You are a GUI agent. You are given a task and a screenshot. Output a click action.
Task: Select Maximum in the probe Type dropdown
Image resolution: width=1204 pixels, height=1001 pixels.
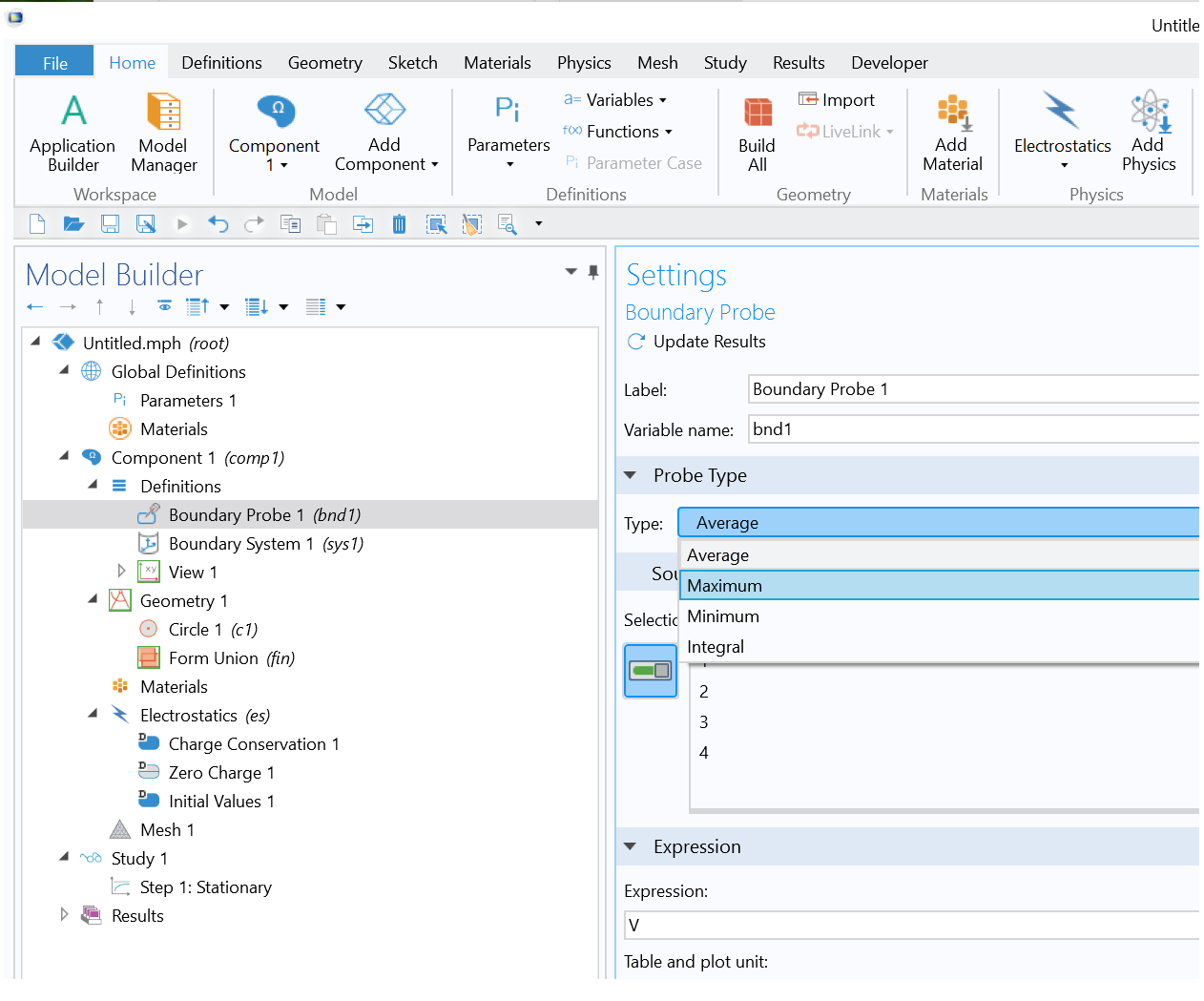[723, 586]
